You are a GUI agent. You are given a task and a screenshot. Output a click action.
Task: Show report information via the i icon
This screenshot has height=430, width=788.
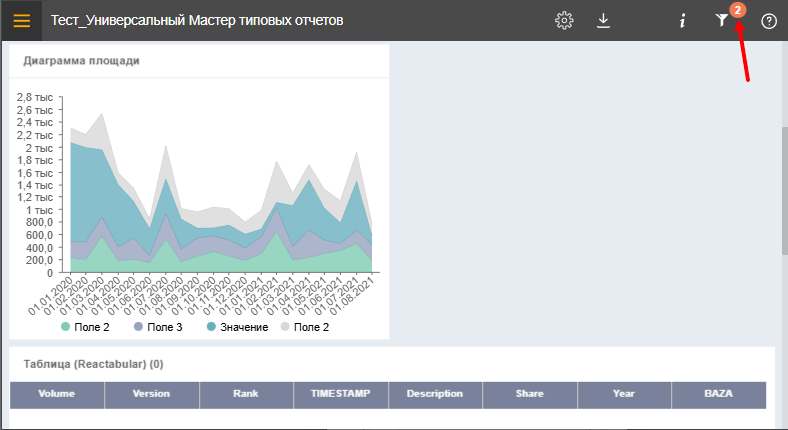pos(682,20)
